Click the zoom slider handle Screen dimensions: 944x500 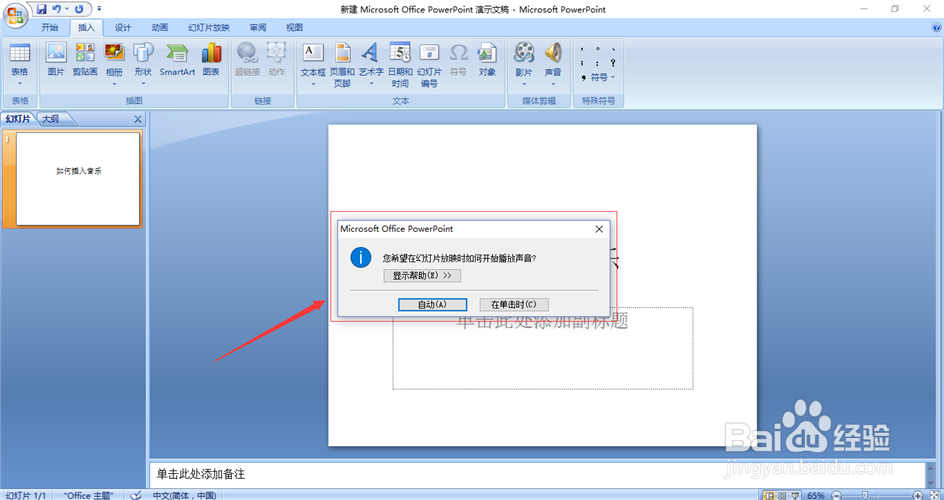point(865,495)
